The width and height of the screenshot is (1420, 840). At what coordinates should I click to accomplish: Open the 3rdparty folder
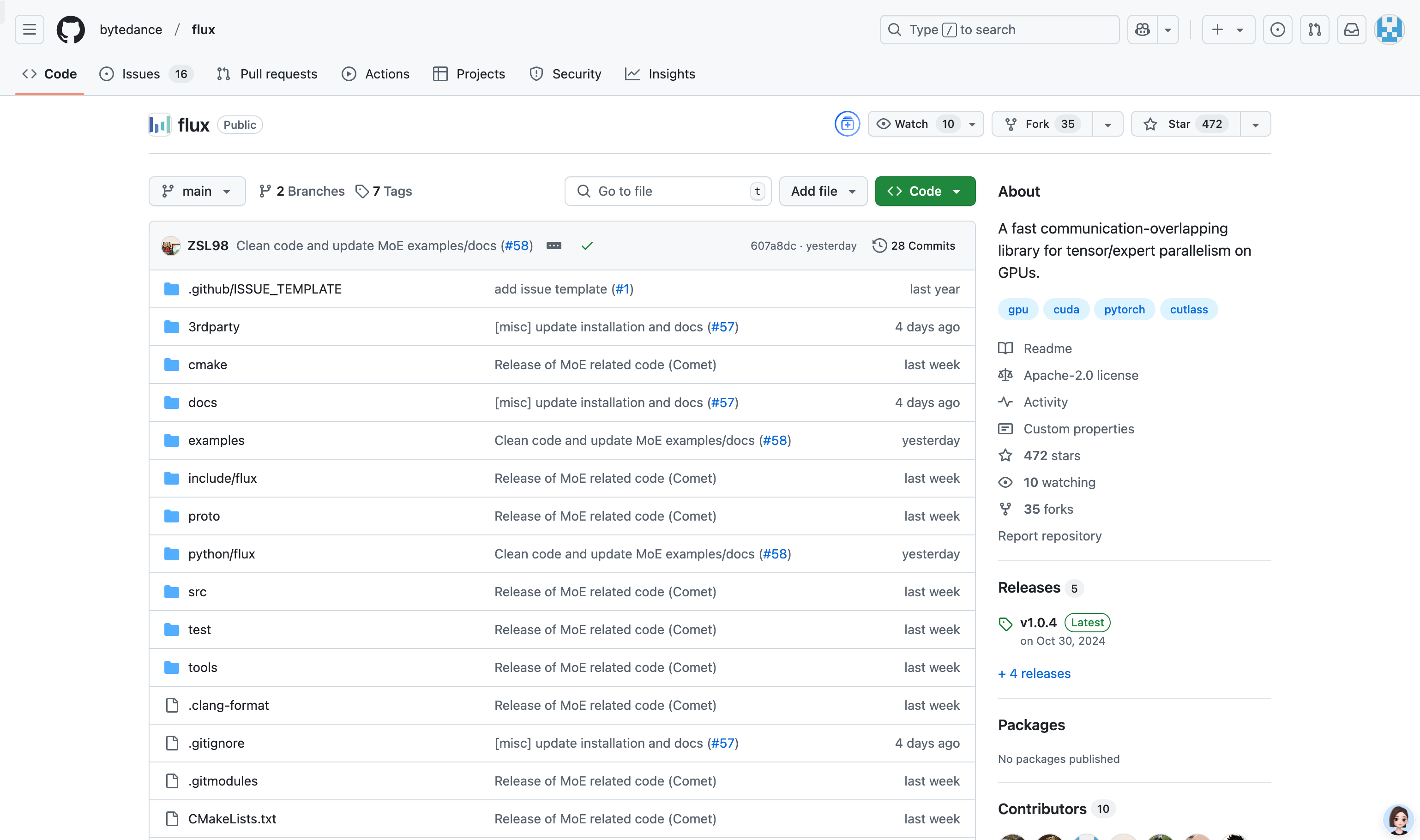pyautogui.click(x=214, y=327)
